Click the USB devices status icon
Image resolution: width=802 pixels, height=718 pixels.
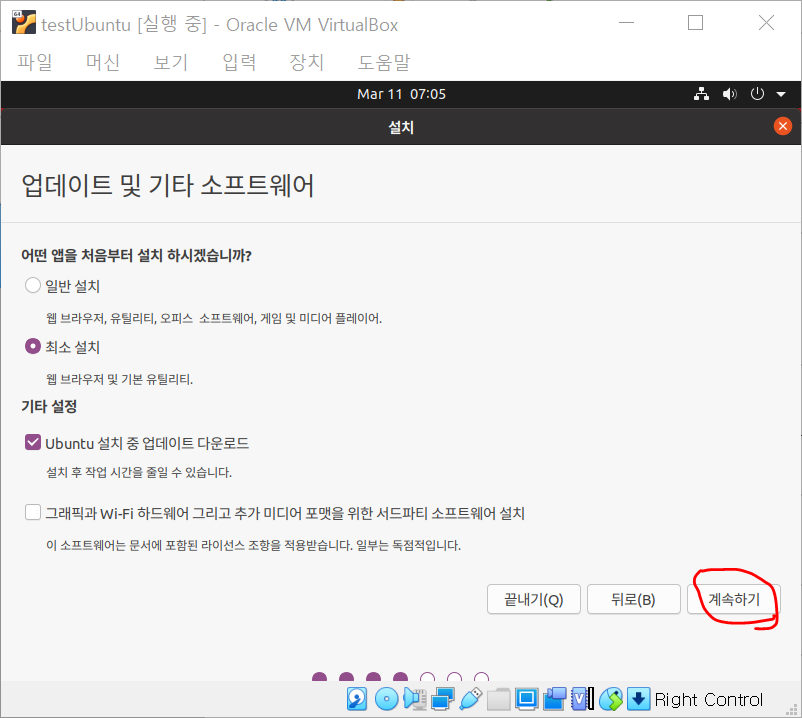471,699
